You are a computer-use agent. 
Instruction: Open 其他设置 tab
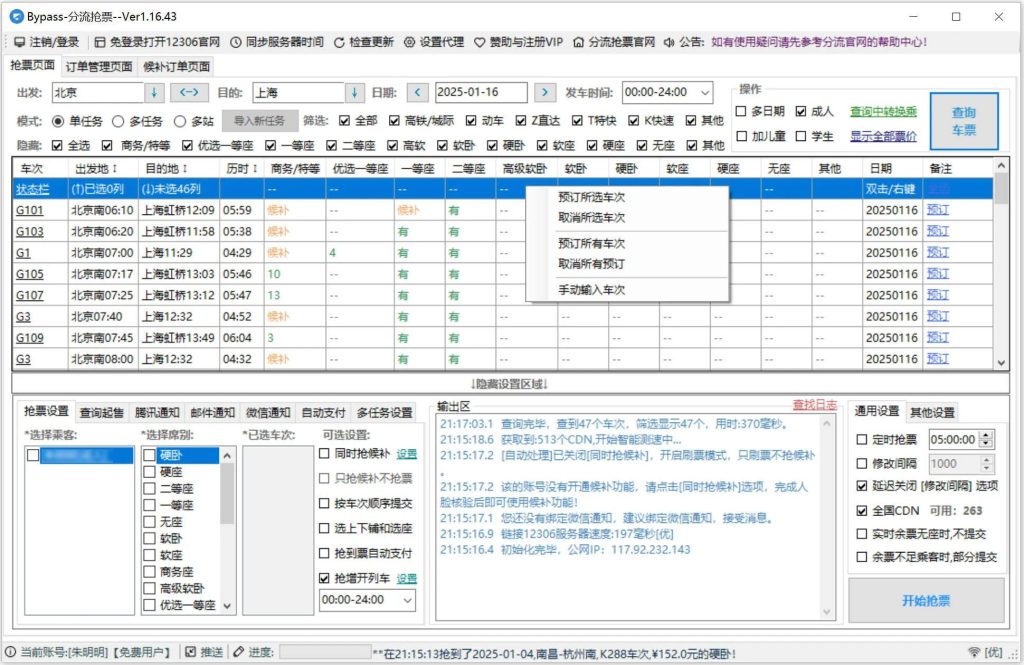tap(932, 413)
